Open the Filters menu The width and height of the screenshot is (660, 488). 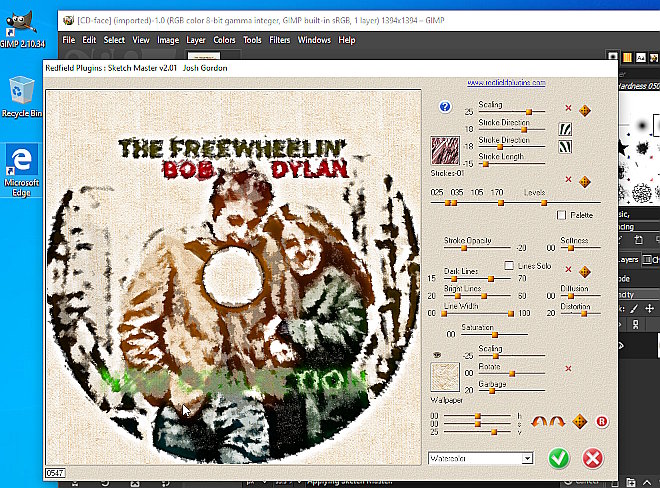click(279, 40)
